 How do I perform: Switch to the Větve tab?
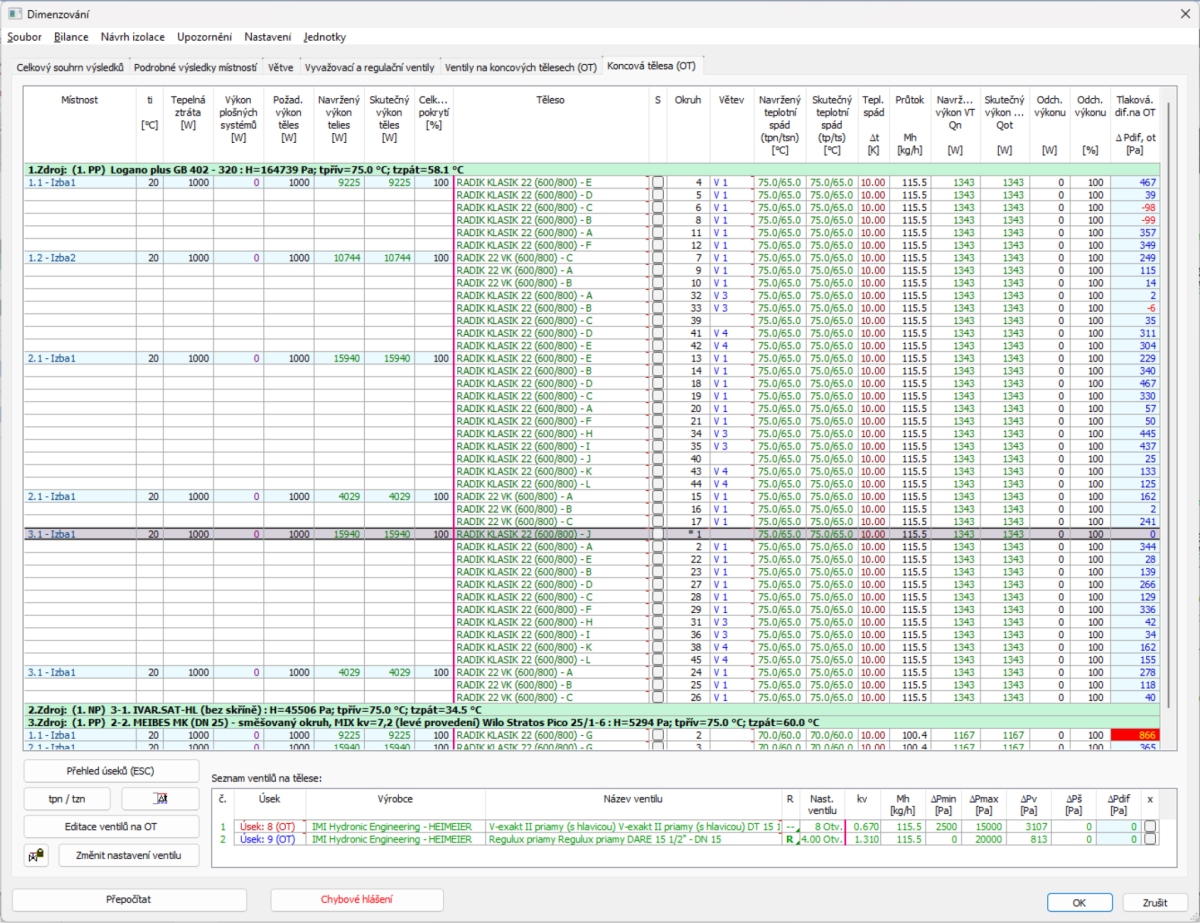pos(279,68)
